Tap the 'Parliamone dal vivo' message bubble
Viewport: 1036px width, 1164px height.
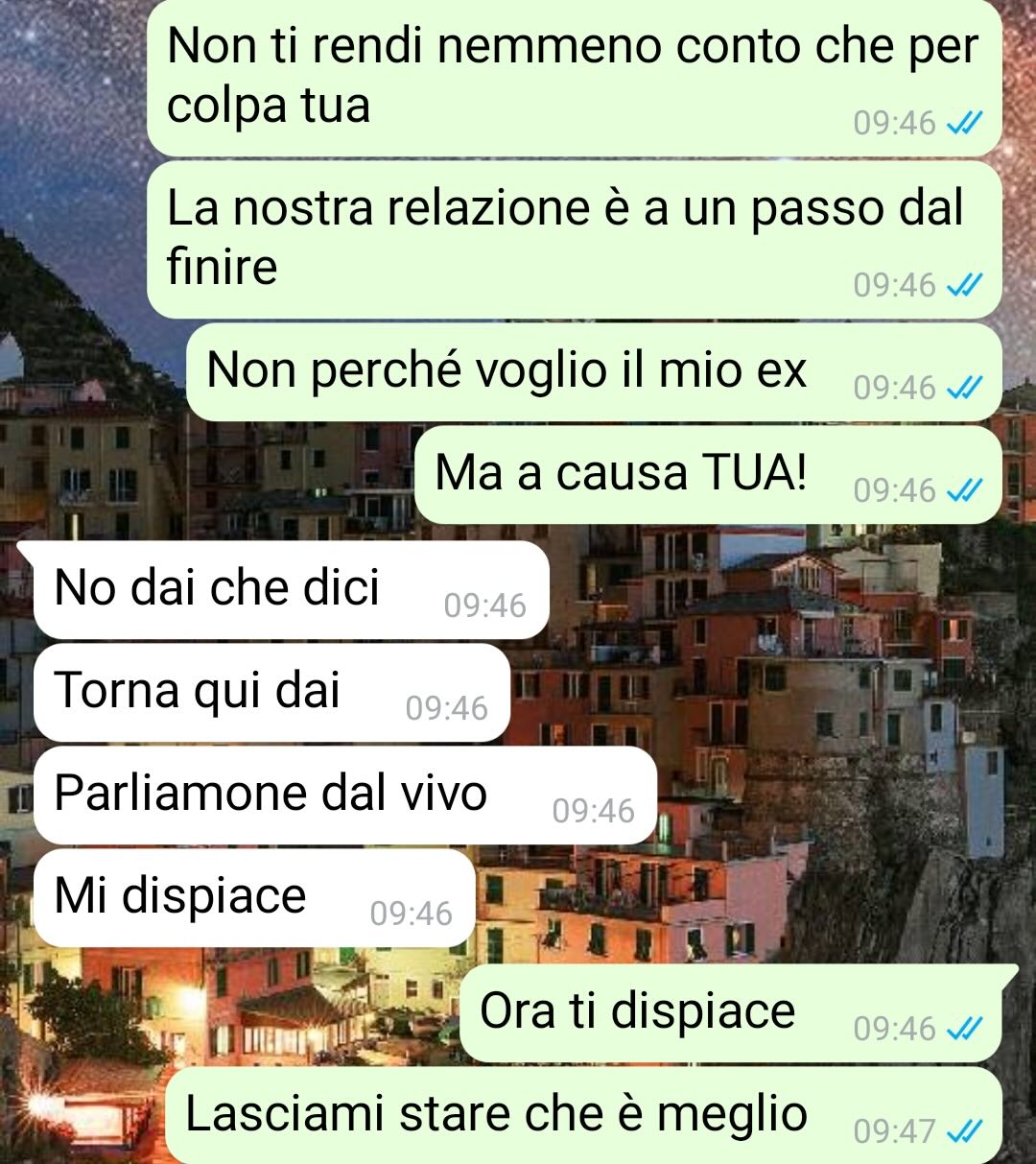pos(345,795)
